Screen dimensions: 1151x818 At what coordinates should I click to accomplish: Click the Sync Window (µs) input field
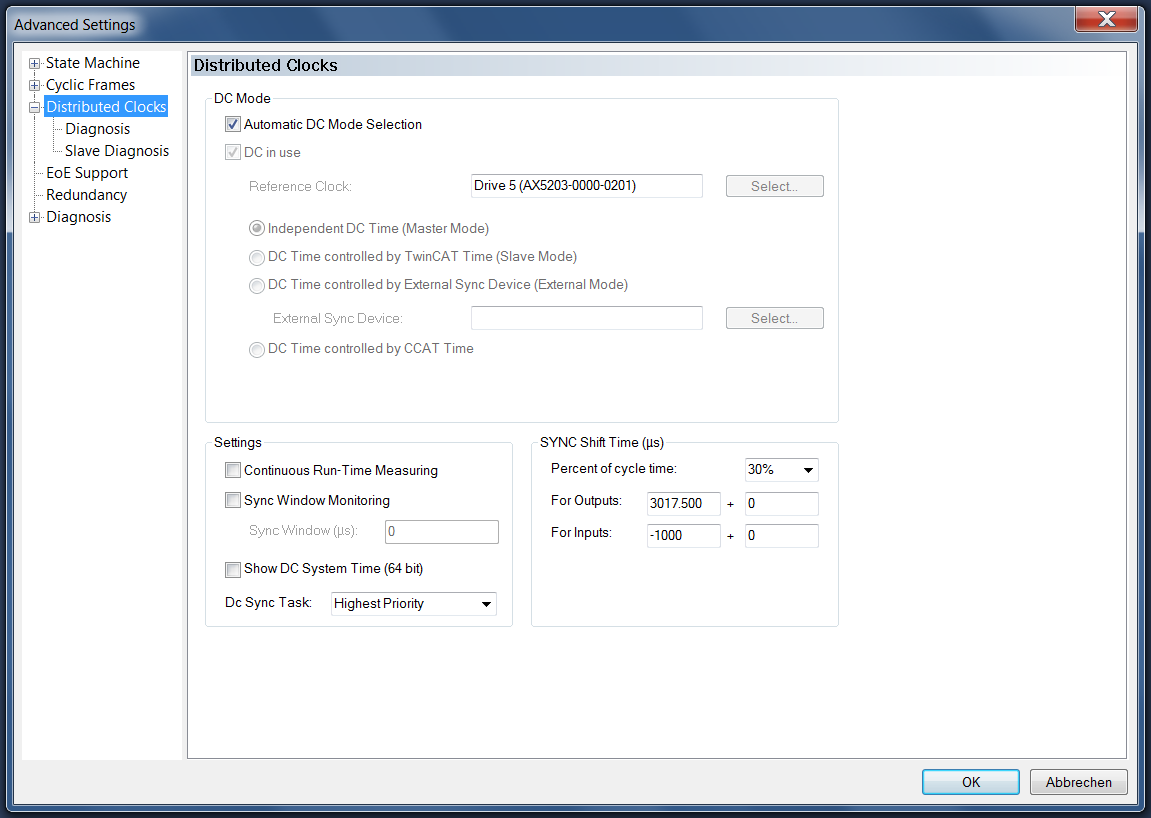(x=442, y=532)
